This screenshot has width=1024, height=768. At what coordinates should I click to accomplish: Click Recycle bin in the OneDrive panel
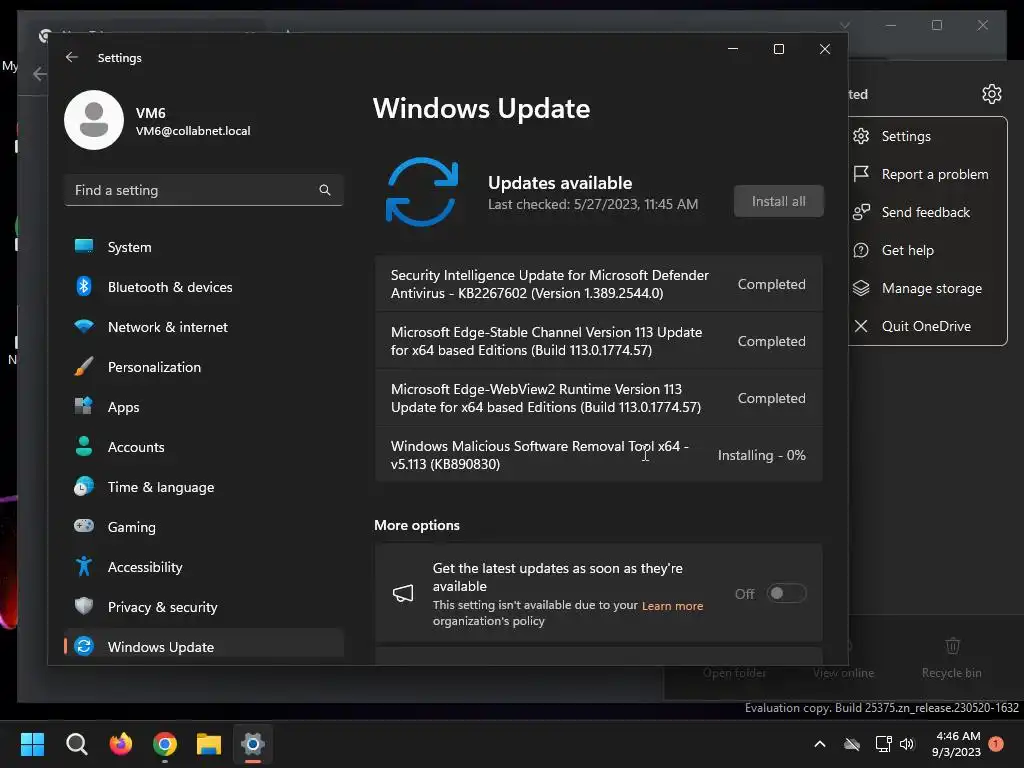pyautogui.click(x=952, y=658)
